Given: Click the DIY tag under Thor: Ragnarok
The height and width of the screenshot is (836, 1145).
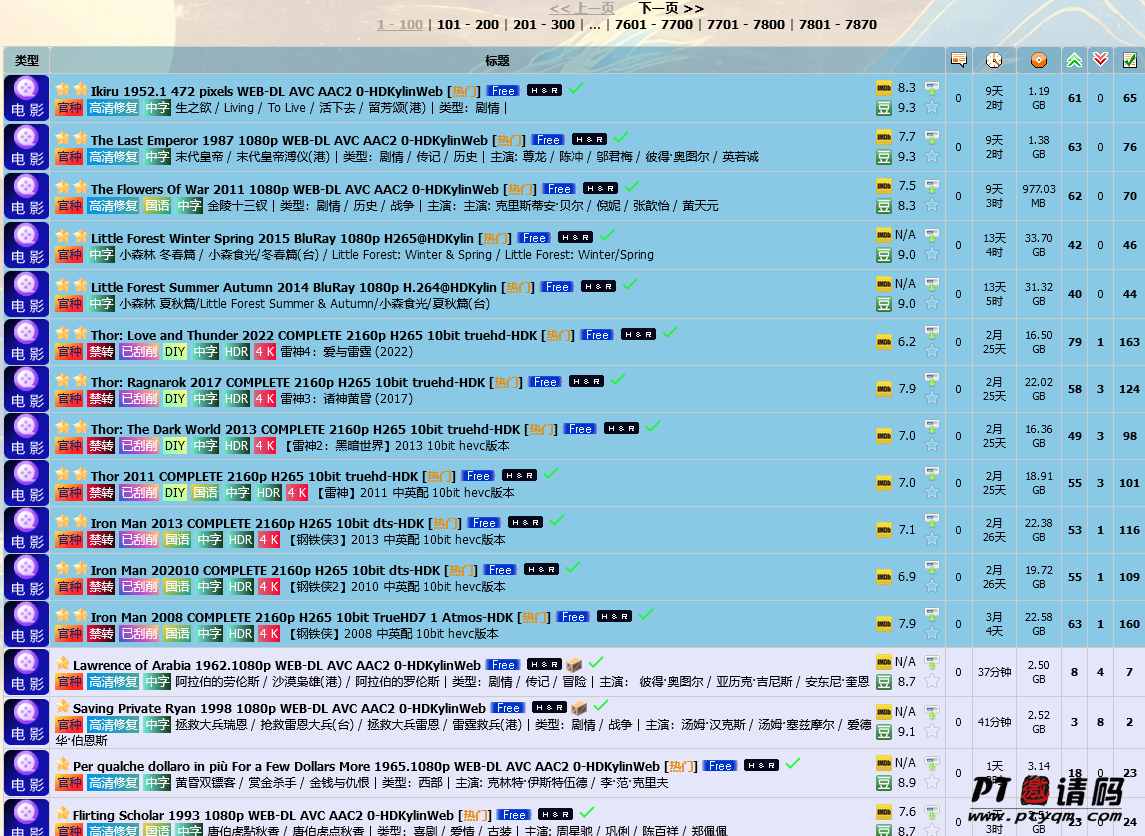Looking at the screenshot, I should 175,399.
